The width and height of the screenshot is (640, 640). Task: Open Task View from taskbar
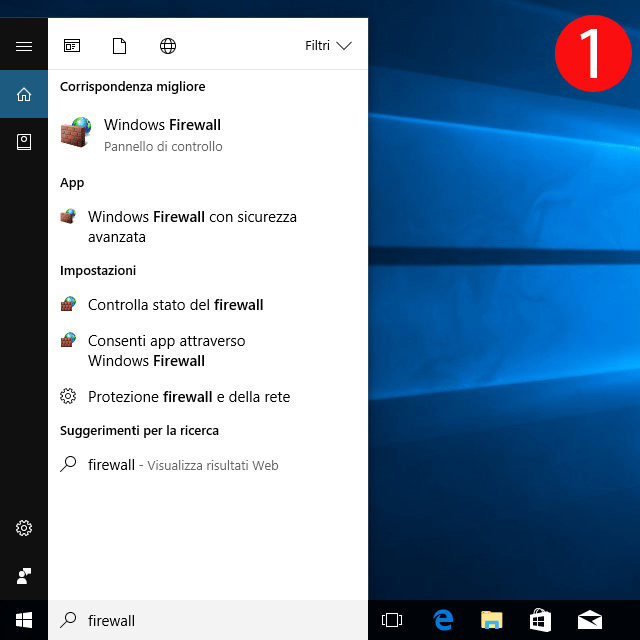click(392, 621)
